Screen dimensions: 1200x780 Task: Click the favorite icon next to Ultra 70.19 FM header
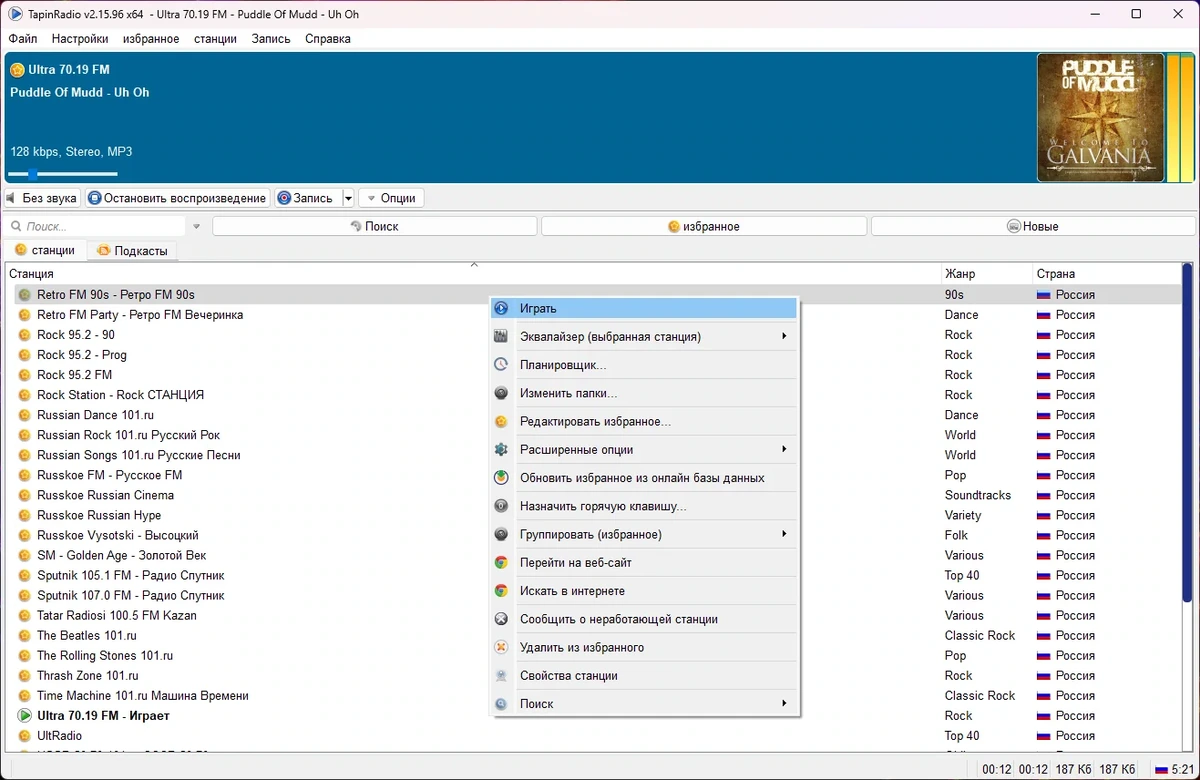coord(17,70)
